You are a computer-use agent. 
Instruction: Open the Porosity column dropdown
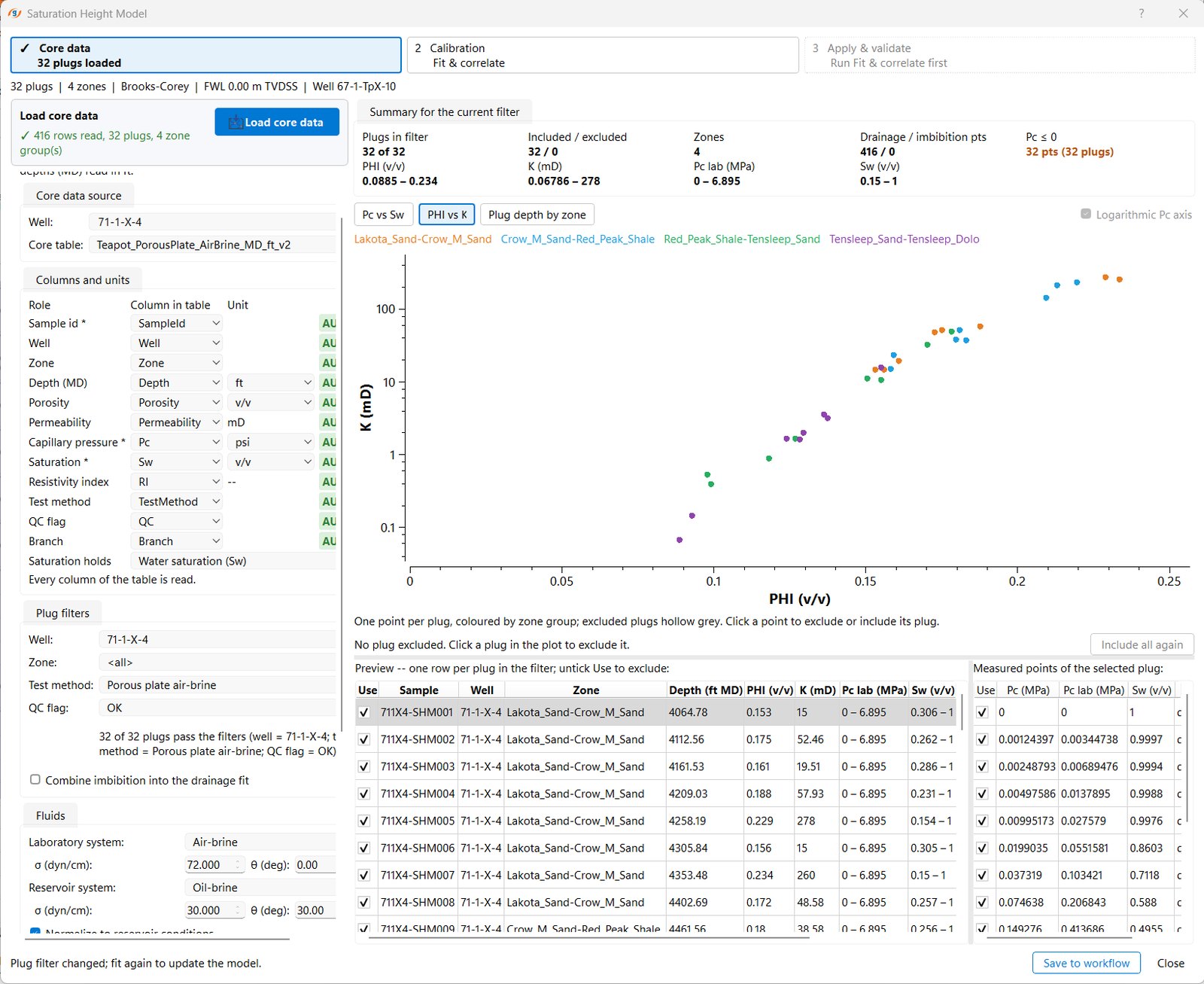click(178, 403)
